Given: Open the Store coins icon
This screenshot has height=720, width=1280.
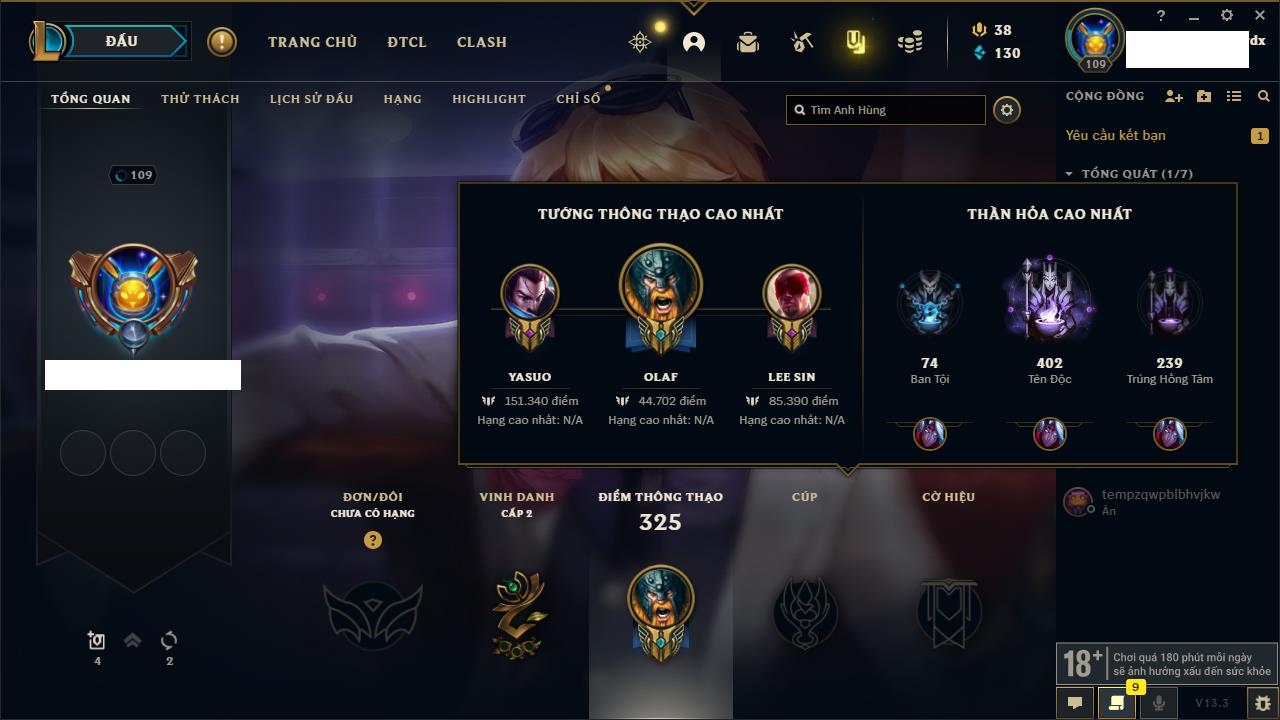Looking at the screenshot, I should (910, 42).
